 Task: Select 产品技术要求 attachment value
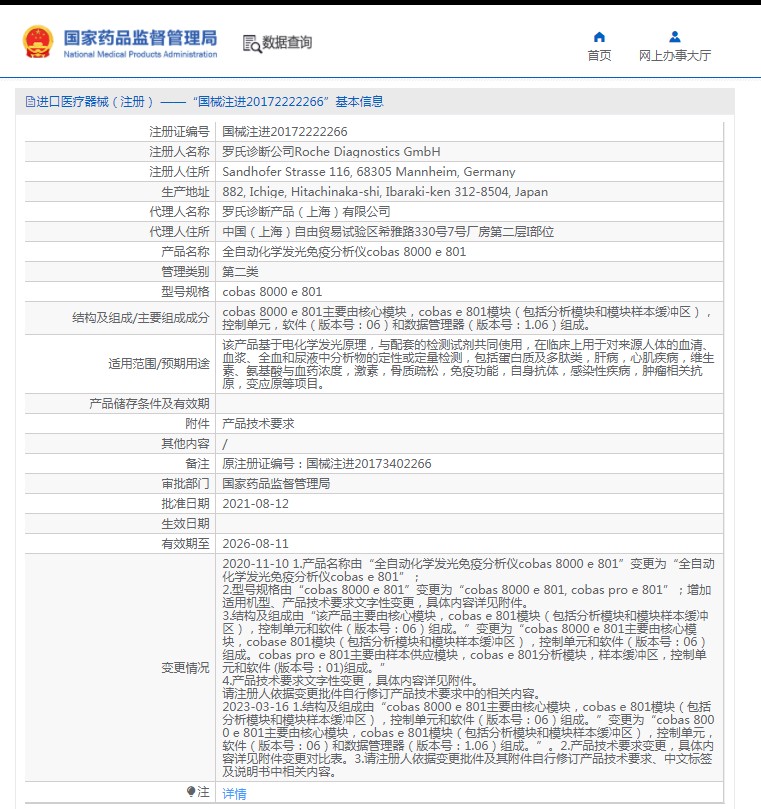pos(258,424)
